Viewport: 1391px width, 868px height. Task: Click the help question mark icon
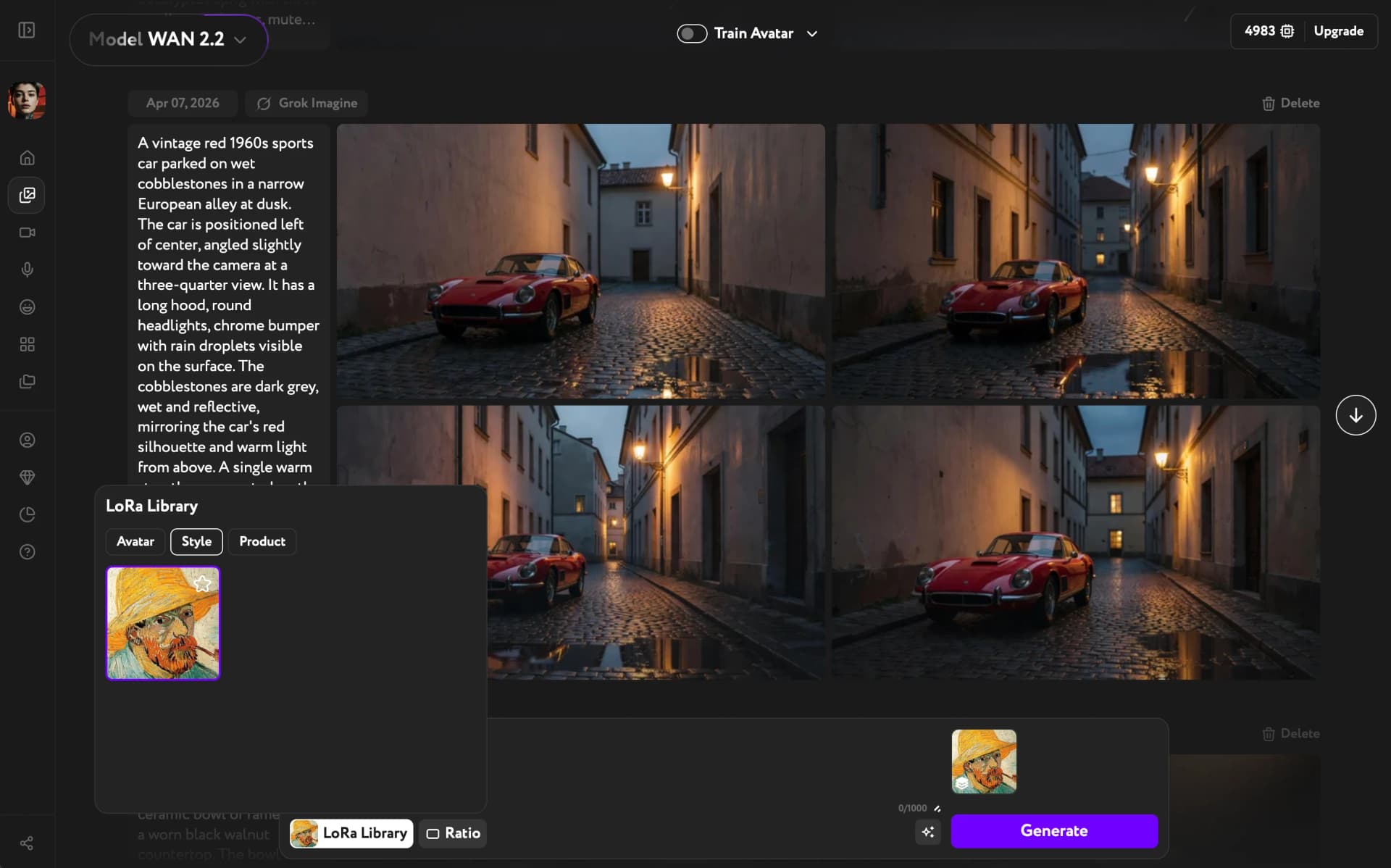[x=27, y=552]
